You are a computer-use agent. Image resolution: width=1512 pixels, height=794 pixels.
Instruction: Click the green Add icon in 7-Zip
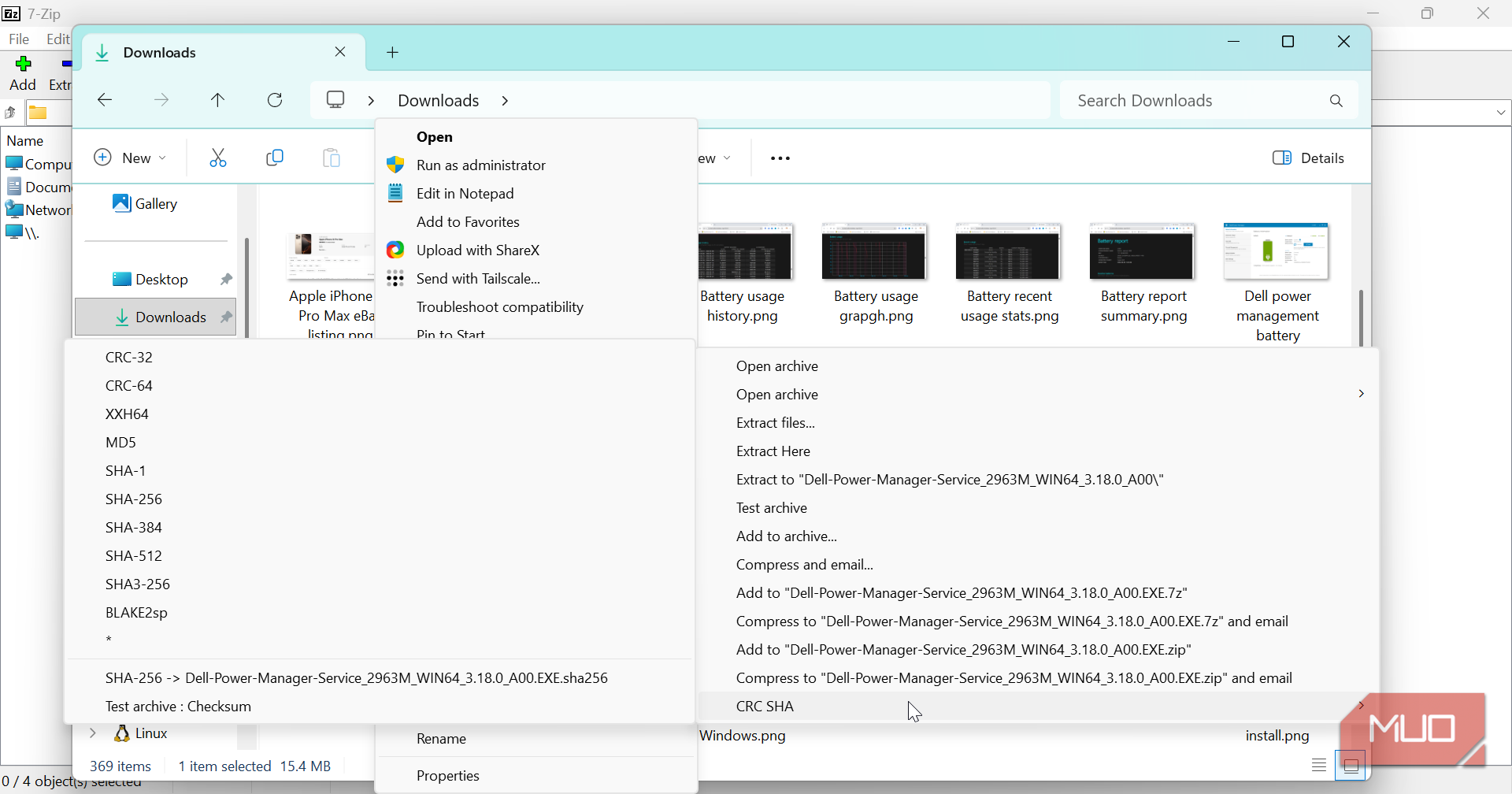click(x=23, y=64)
